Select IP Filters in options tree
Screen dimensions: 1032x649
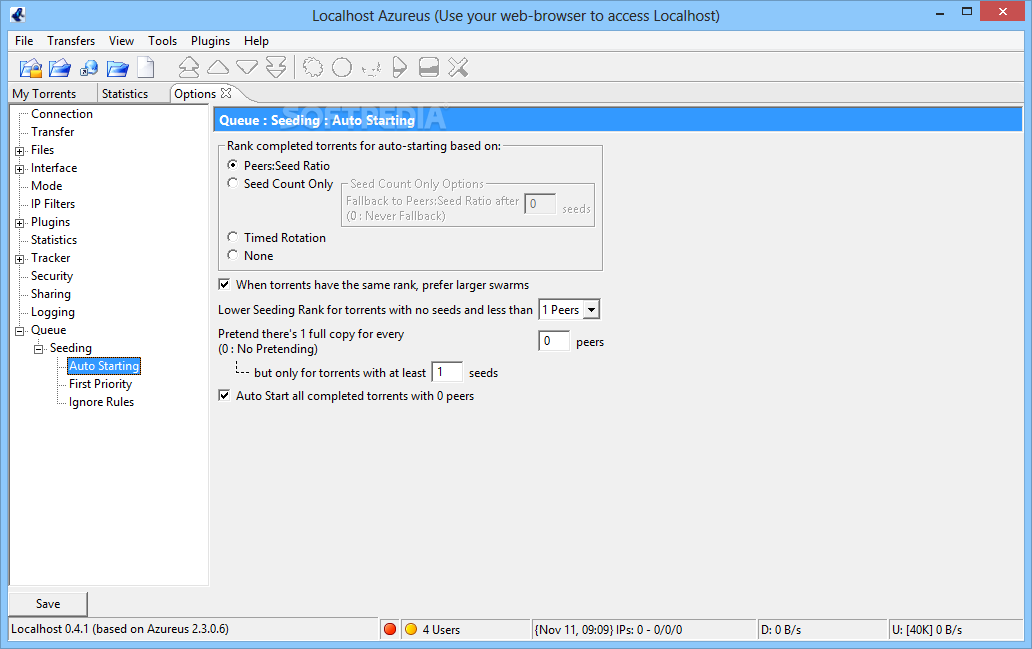pos(53,203)
